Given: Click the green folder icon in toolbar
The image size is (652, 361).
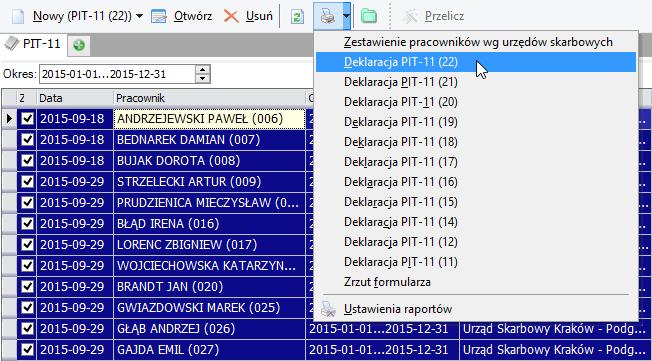Looking at the screenshot, I should pos(368,17).
